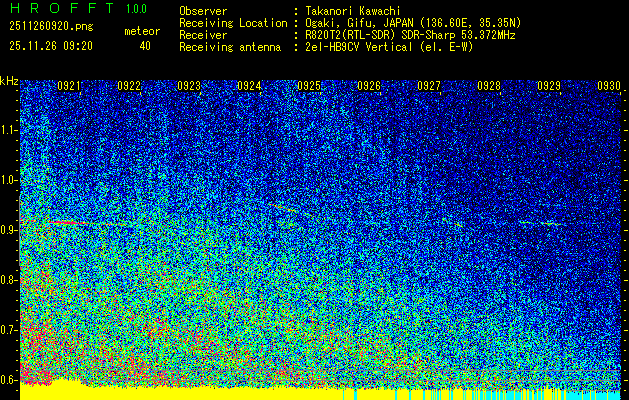Viewport: 629px width, 400px height.
Task: Click the HROFFT title text
Action: coord(62,8)
